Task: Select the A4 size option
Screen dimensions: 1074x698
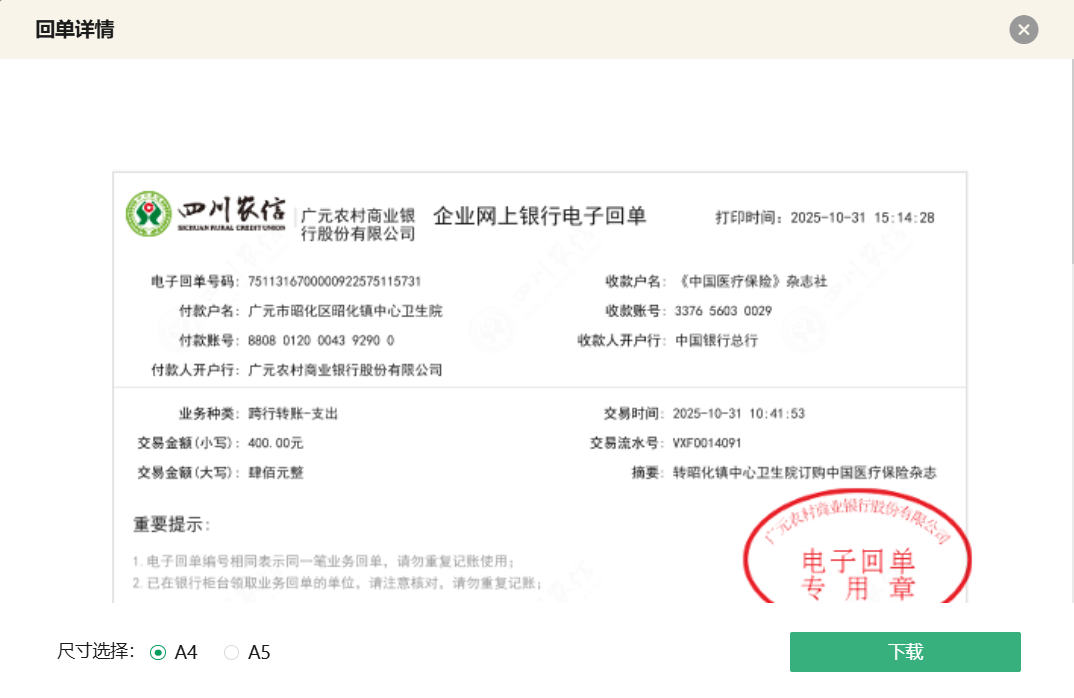Action: 158,653
